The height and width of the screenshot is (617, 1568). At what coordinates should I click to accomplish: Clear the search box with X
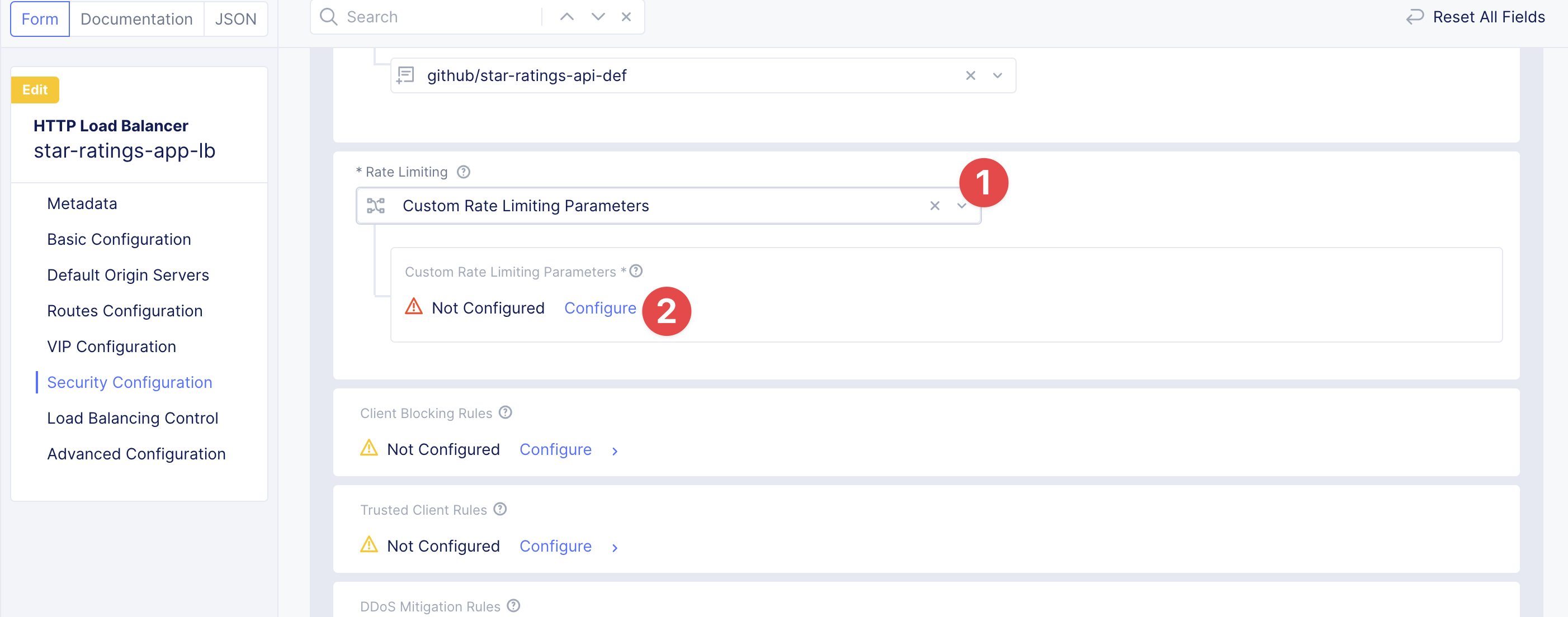coord(626,17)
